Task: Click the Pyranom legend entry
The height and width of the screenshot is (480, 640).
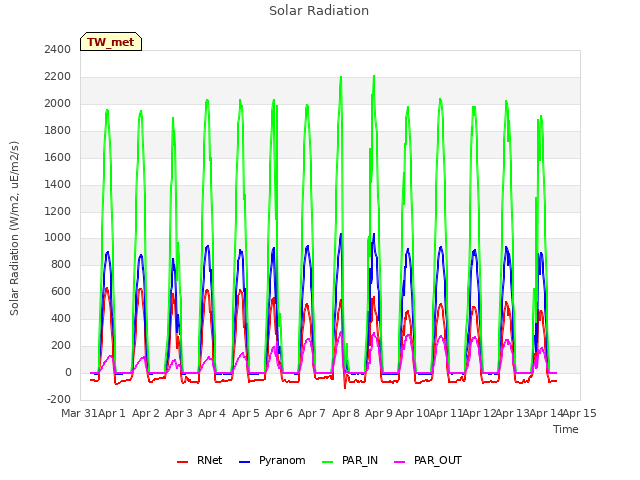Action: click(x=272, y=460)
